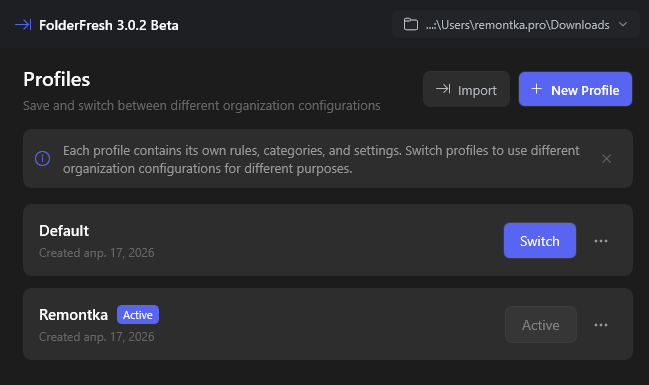Screen dimensions: 649x385
Task: Click the Import button
Action: click(466, 89)
